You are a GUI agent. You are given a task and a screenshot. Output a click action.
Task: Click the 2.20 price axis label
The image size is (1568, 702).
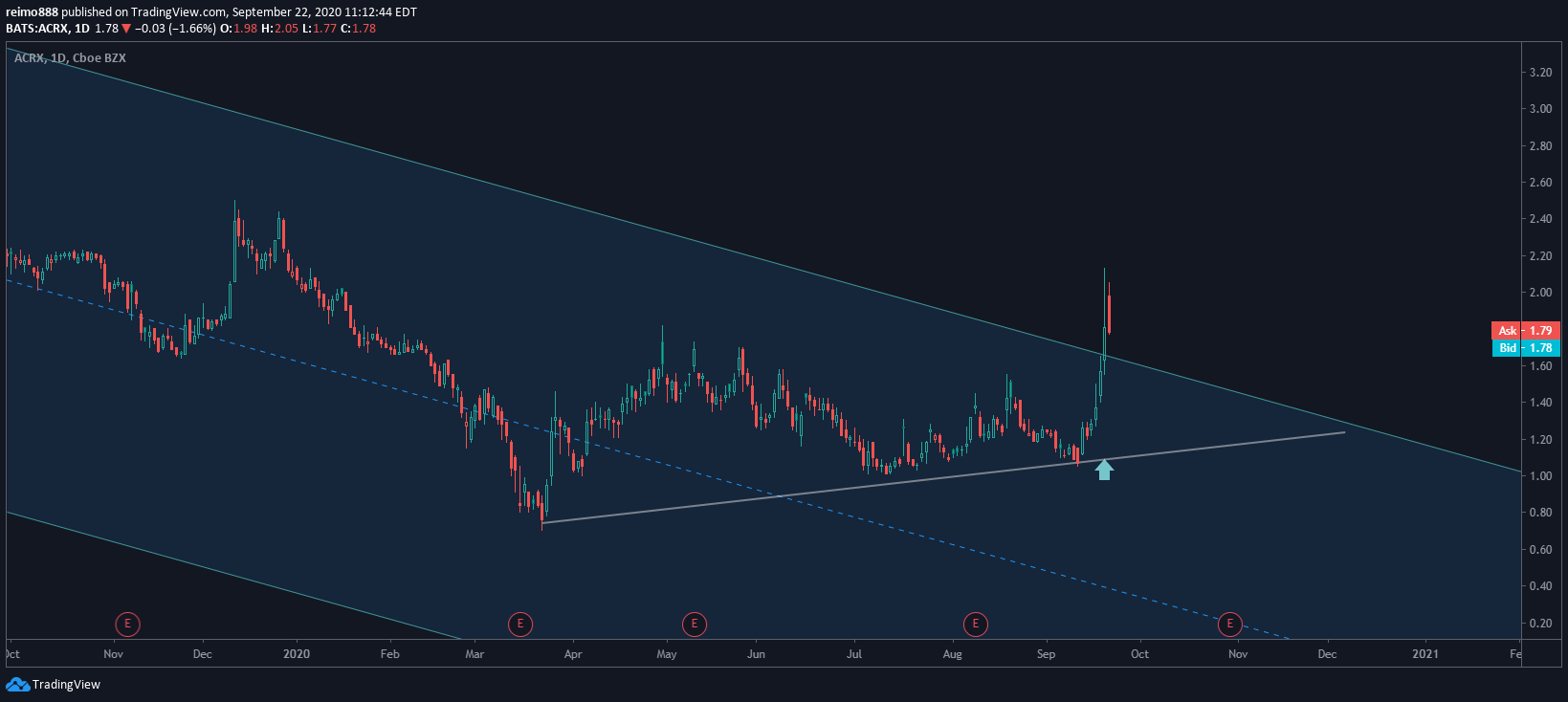pos(1540,256)
